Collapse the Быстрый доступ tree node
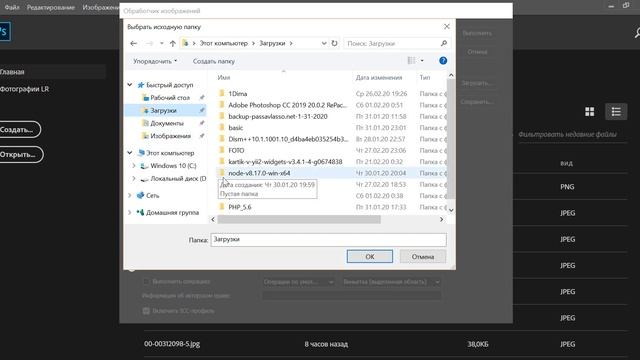Viewport: 640px width, 360px height. pos(130,85)
